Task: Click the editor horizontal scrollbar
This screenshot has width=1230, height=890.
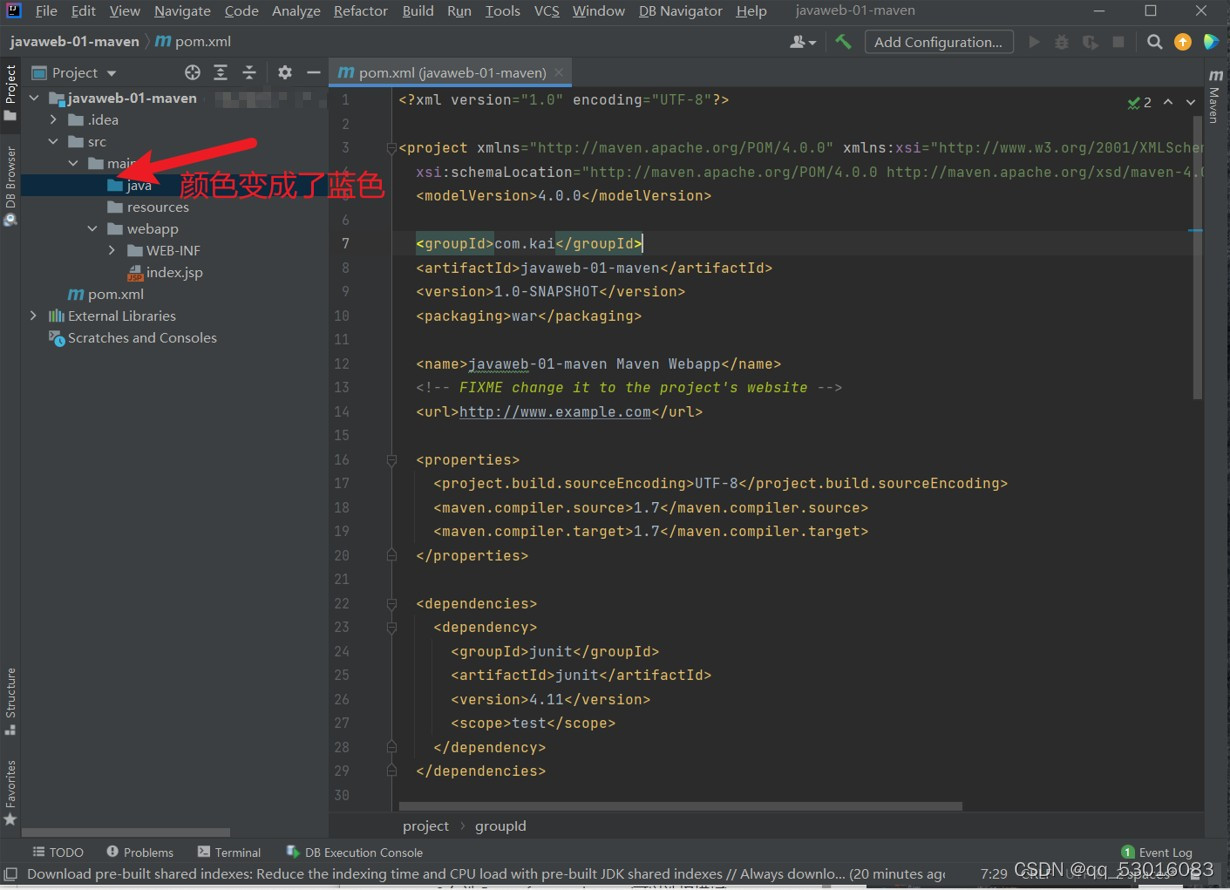Action: tap(680, 806)
